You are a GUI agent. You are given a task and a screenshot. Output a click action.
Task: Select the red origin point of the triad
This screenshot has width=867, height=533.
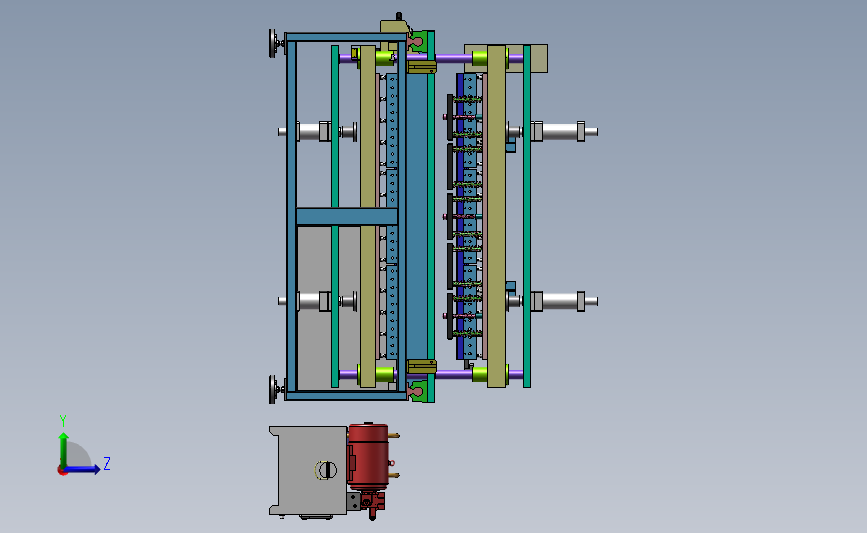coord(62,471)
